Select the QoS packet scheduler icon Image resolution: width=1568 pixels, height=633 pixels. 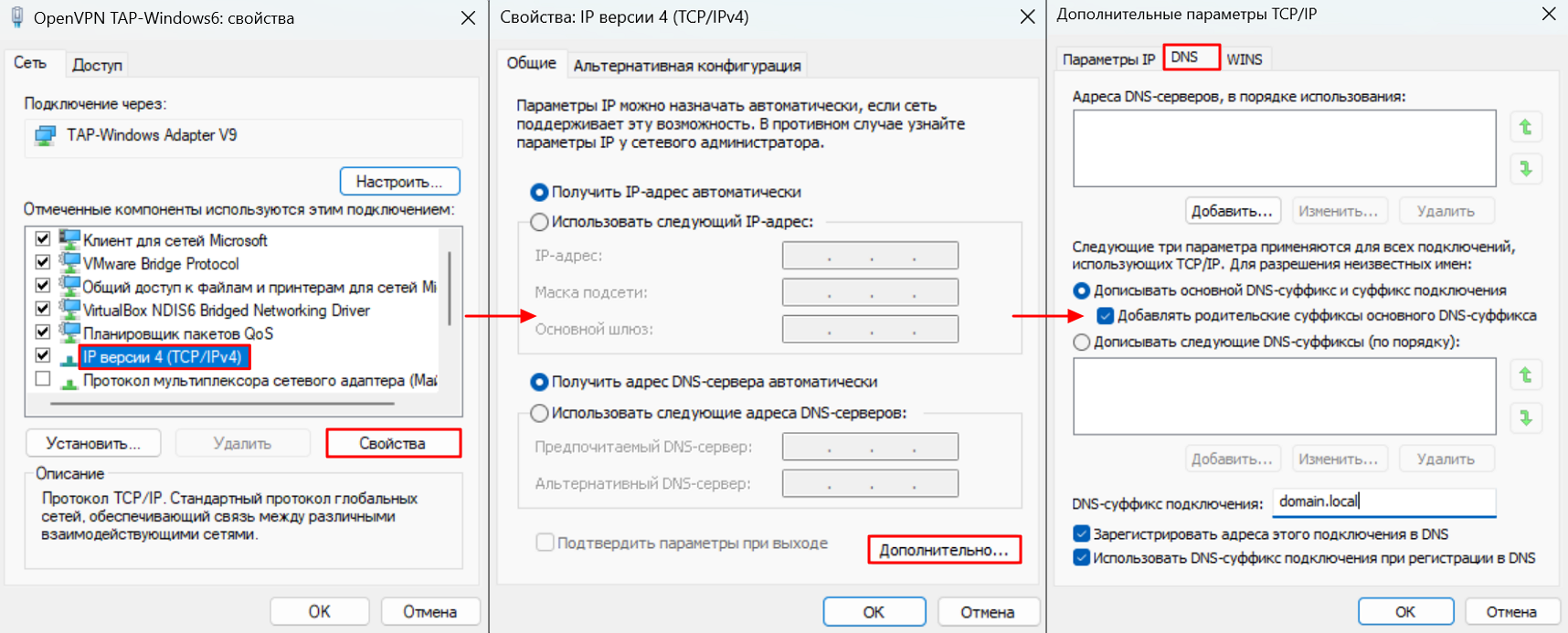tap(69, 333)
